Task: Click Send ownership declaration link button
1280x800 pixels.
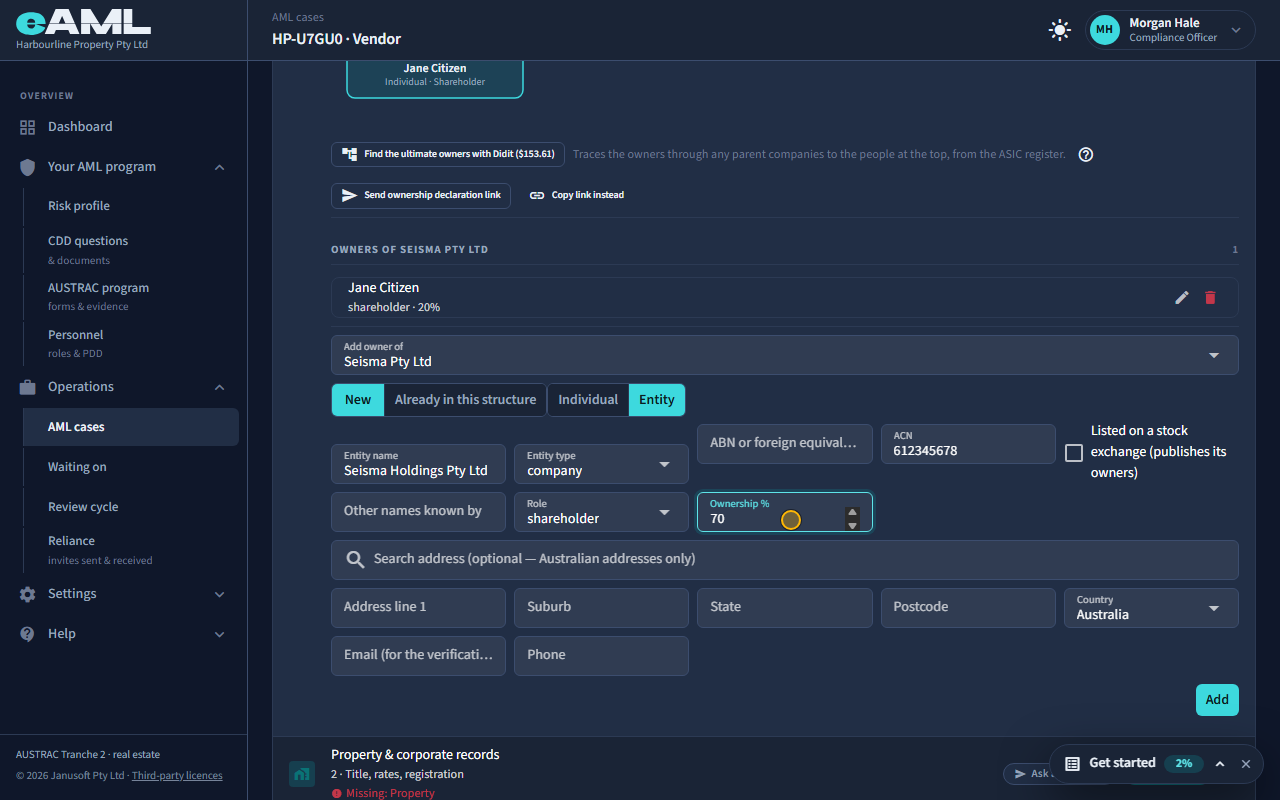Action: tap(421, 195)
